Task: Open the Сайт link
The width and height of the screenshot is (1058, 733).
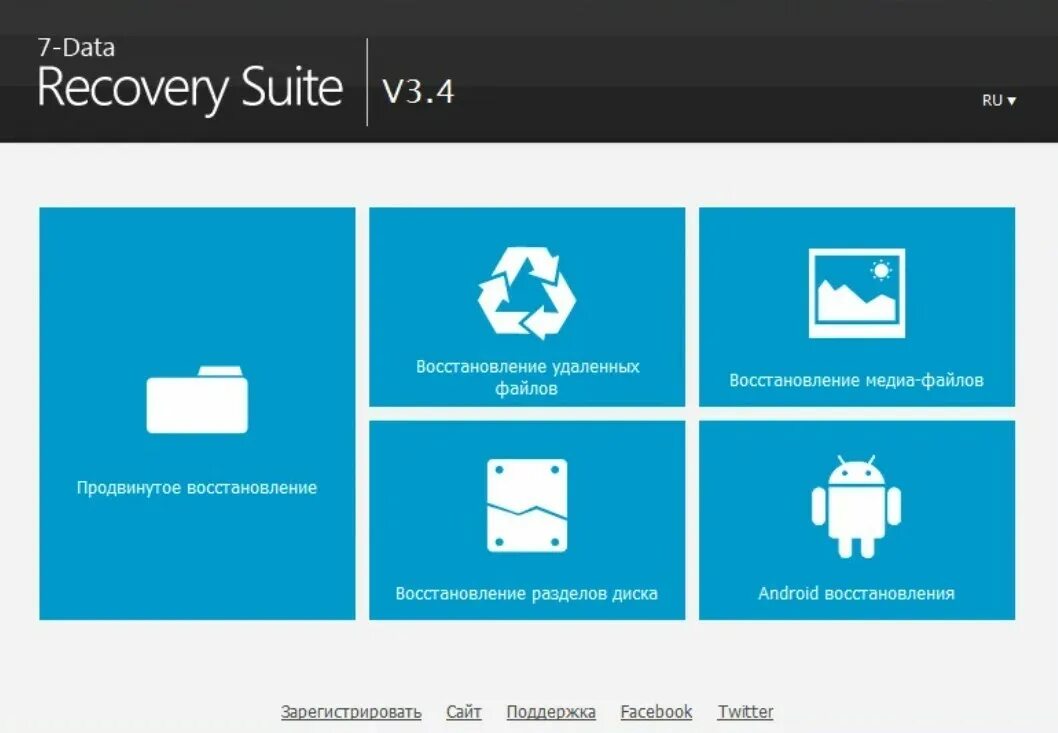Action: [x=464, y=712]
